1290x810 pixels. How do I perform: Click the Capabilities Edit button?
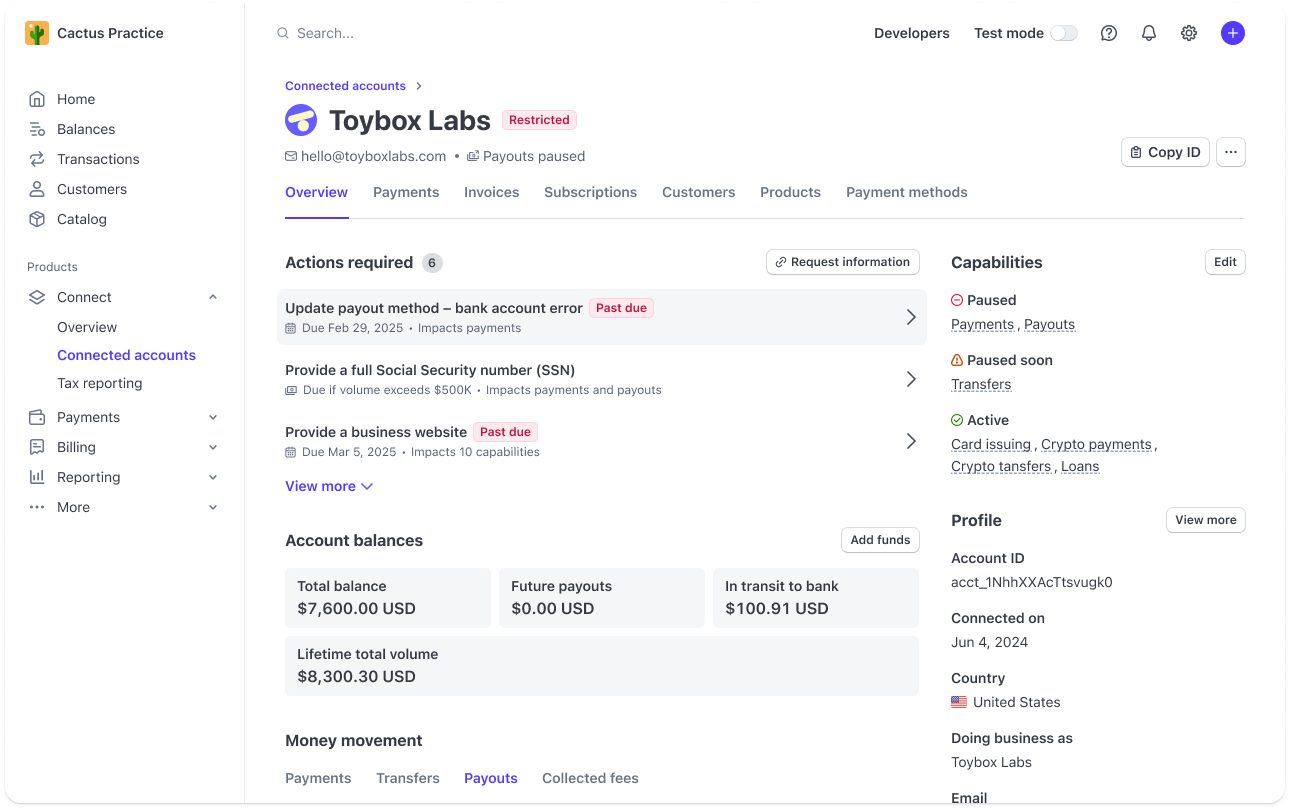tap(1225, 262)
